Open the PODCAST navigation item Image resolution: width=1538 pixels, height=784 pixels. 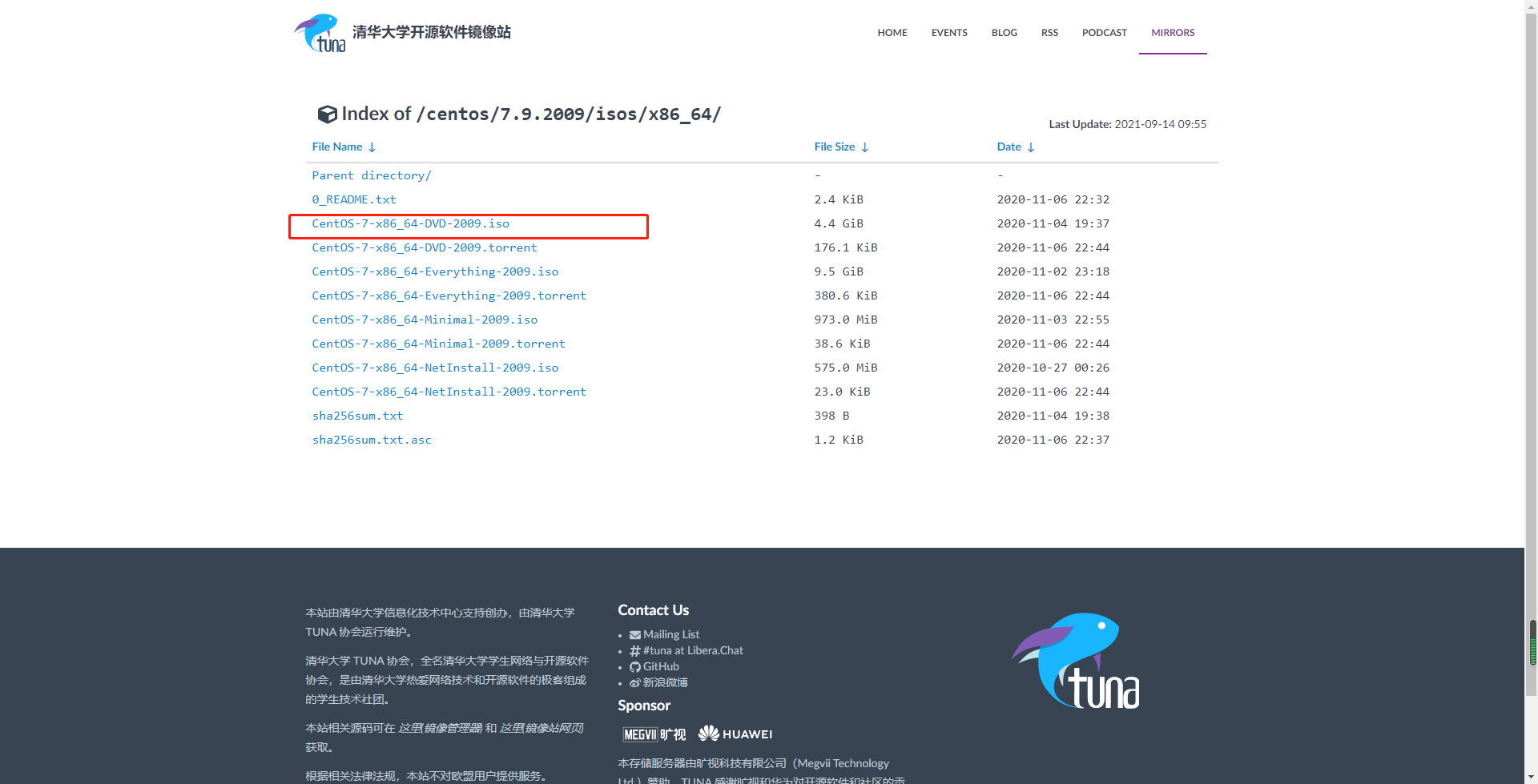(1104, 33)
